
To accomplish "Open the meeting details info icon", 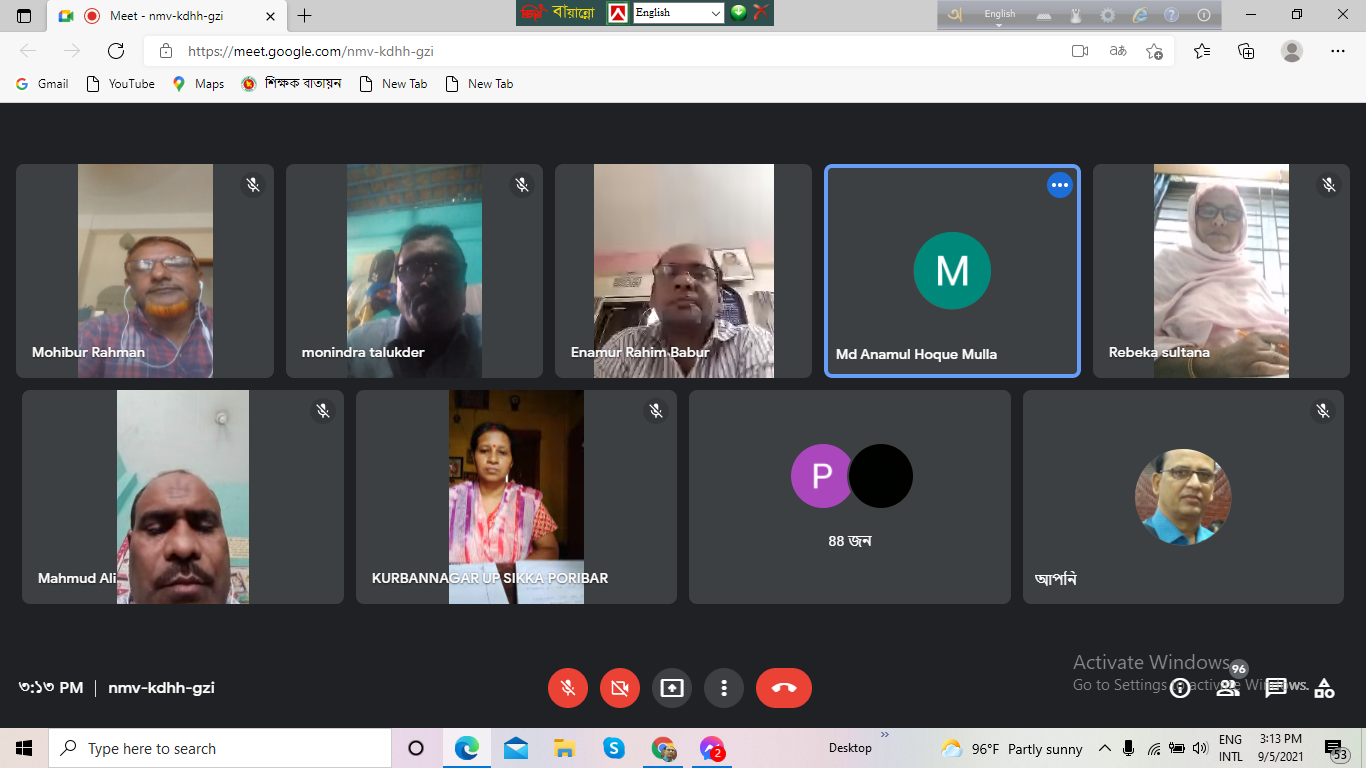I will click(1180, 688).
